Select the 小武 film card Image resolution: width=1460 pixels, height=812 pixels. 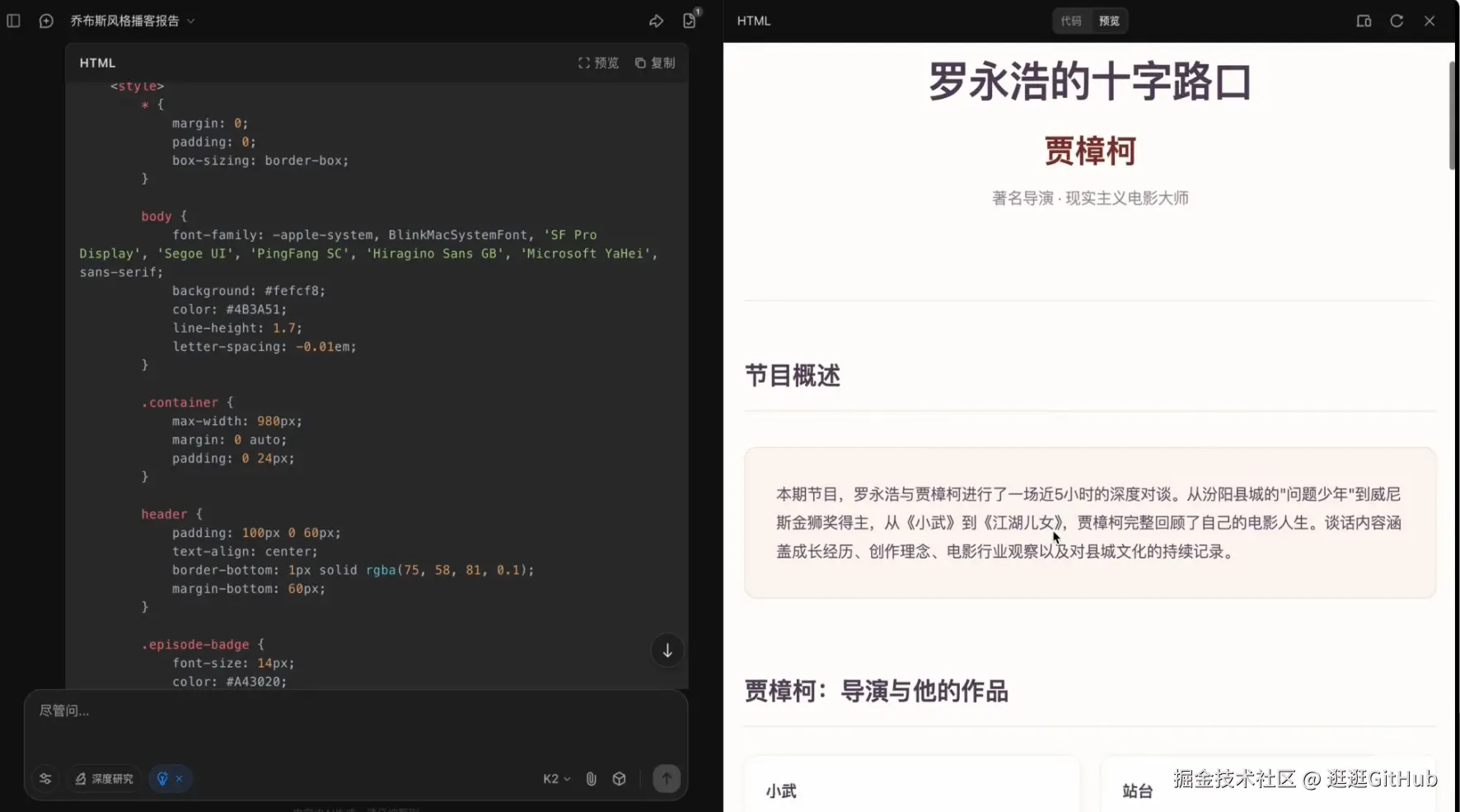tap(911, 784)
